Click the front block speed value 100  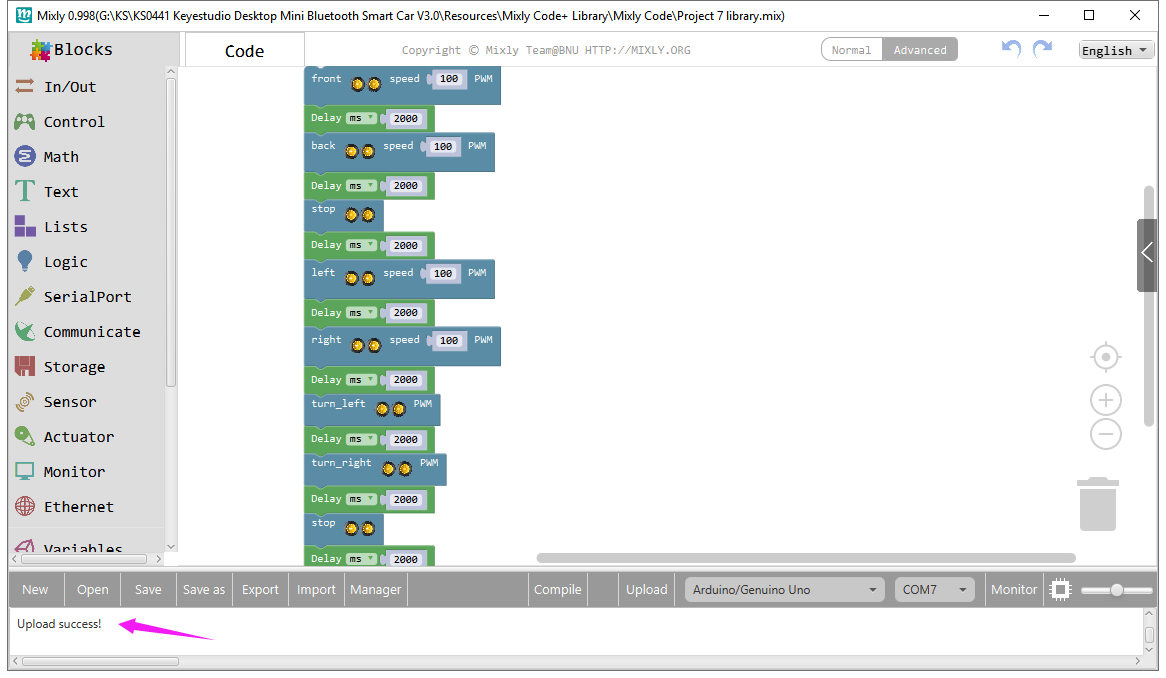pos(449,79)
